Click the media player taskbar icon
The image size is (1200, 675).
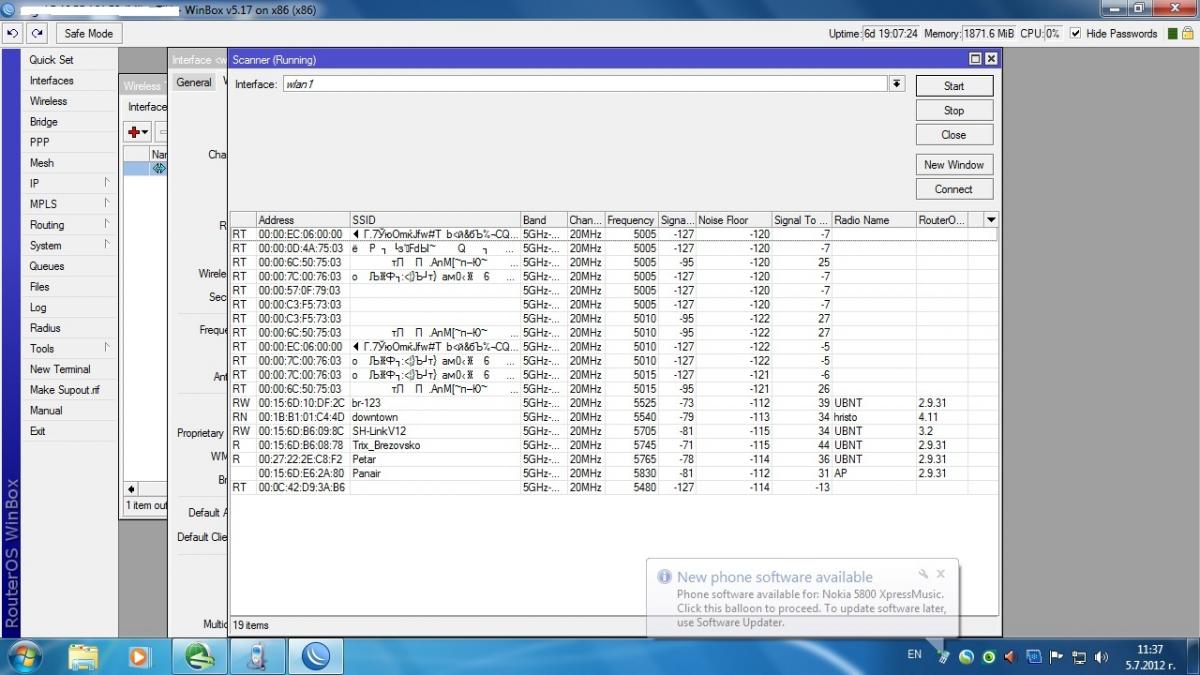141,656
